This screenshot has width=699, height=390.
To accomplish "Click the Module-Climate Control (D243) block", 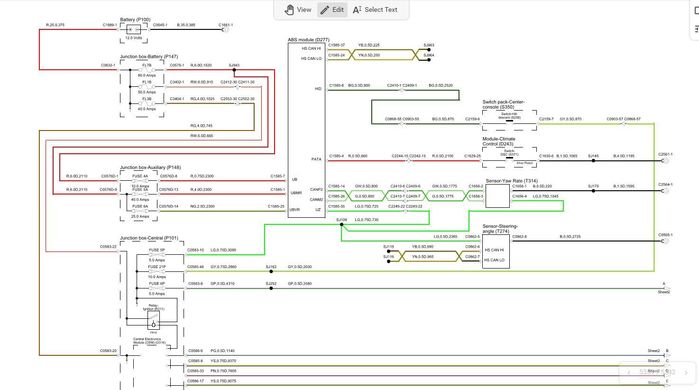I will coord(510,157).
